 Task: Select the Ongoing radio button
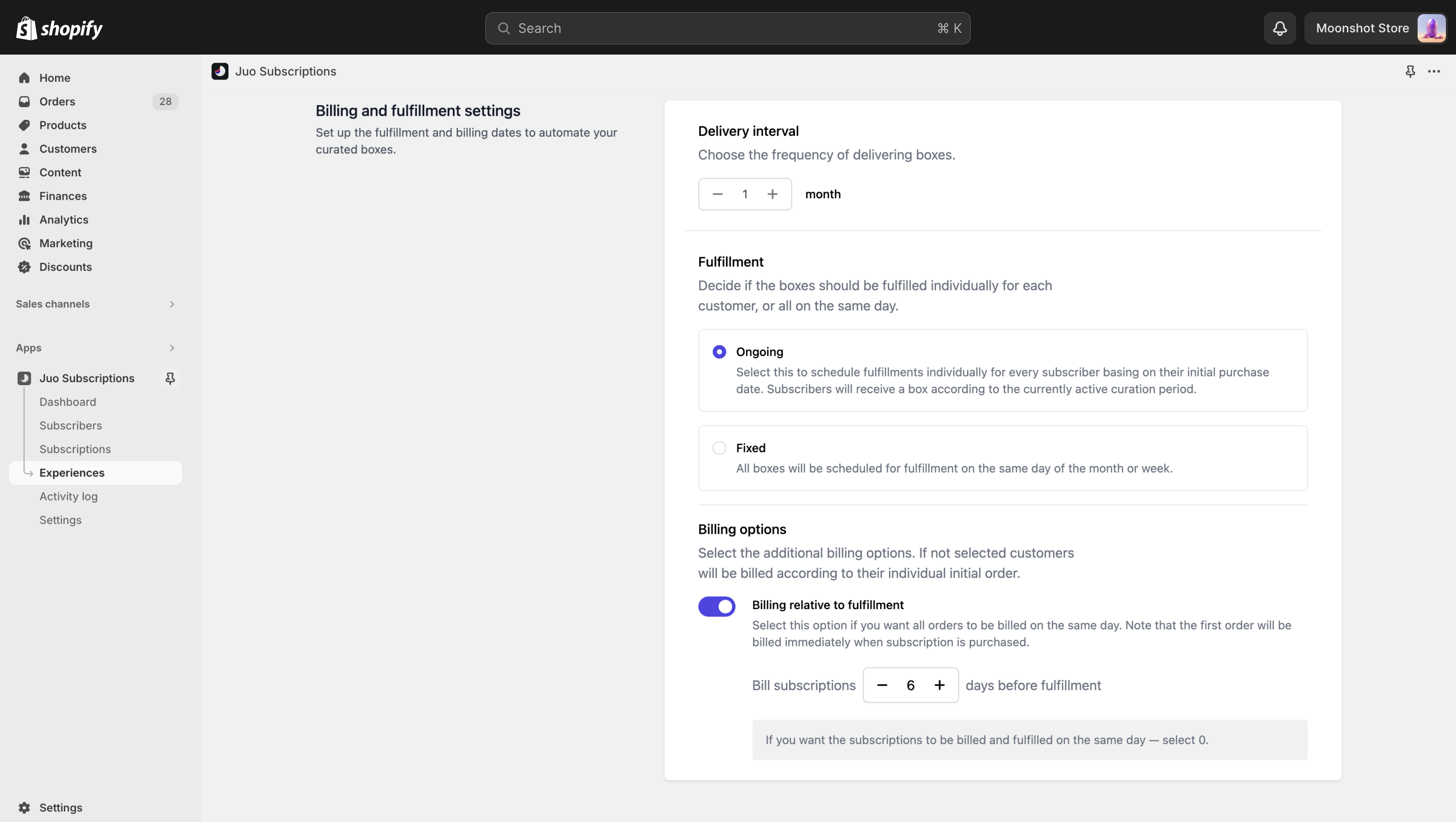point(719,352)
